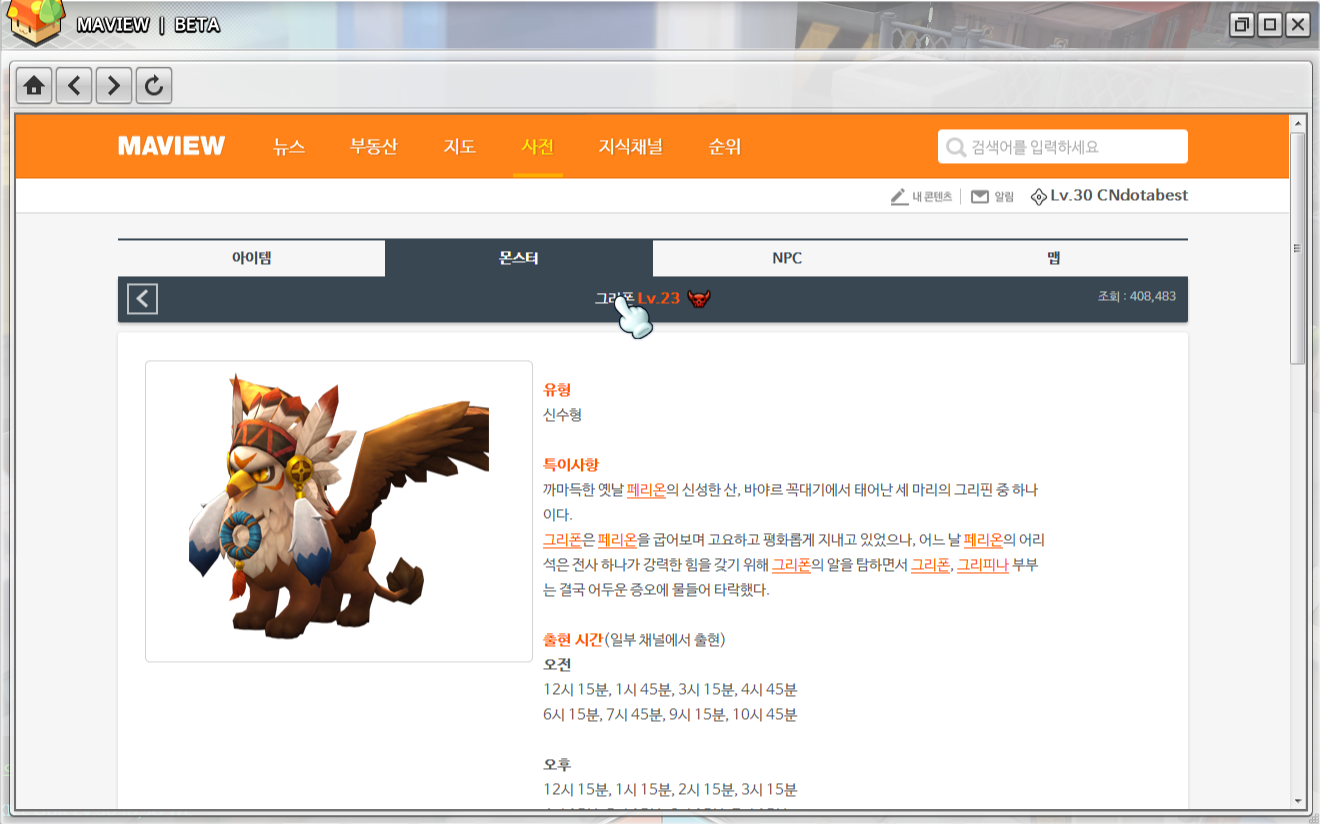Open the 순위 menu
1320x824 pixels.
point(725,147)
